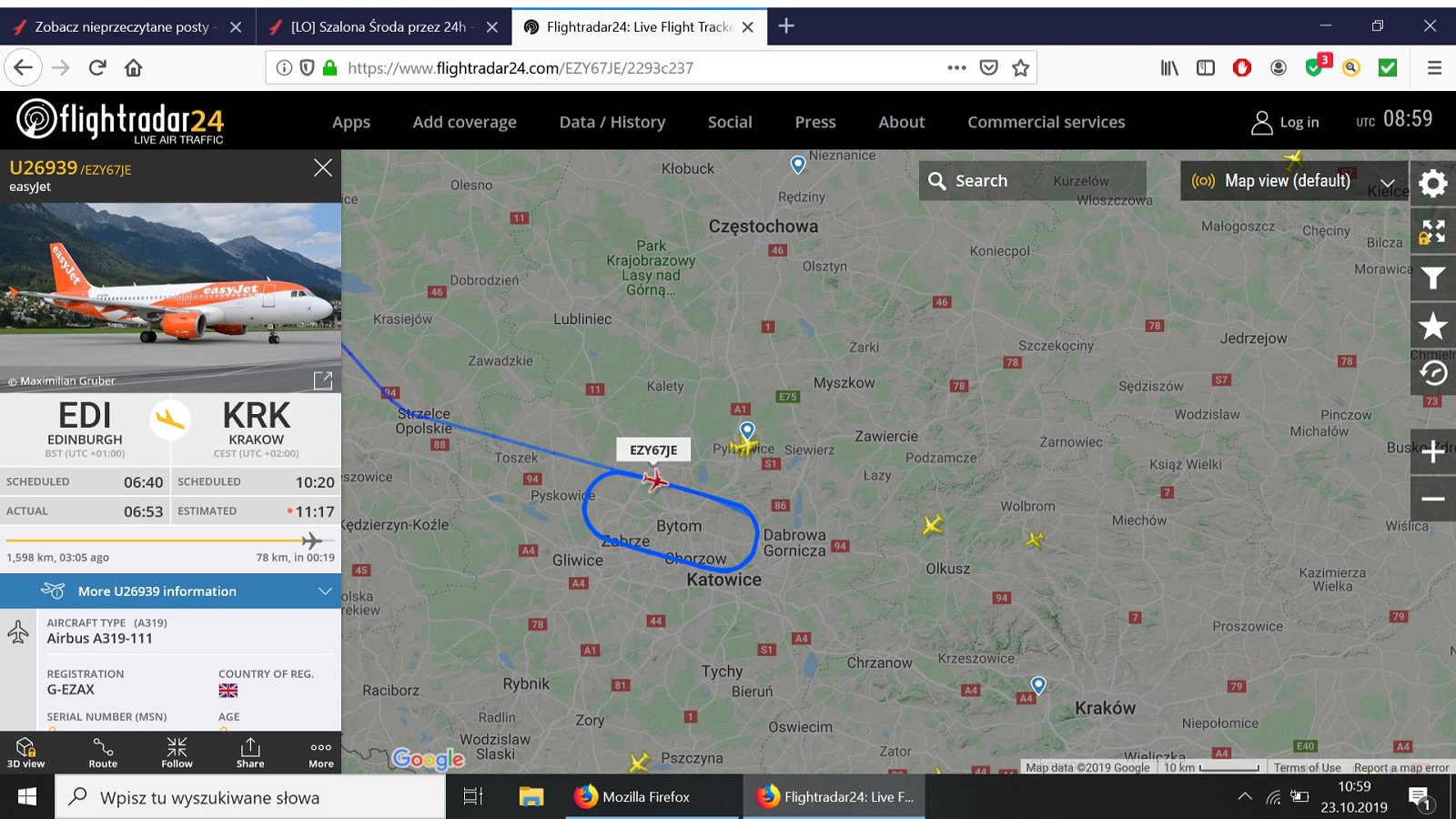Screen dimensions: 1456x819
Task: Click the browser address bar URL
Action: tap(521, 68)
